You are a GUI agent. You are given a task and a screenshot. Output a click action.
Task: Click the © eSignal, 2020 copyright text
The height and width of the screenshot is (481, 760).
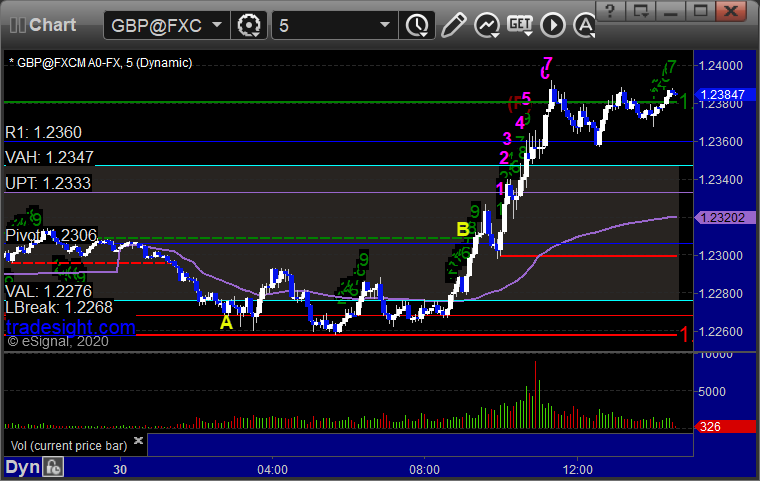[58, 342]
